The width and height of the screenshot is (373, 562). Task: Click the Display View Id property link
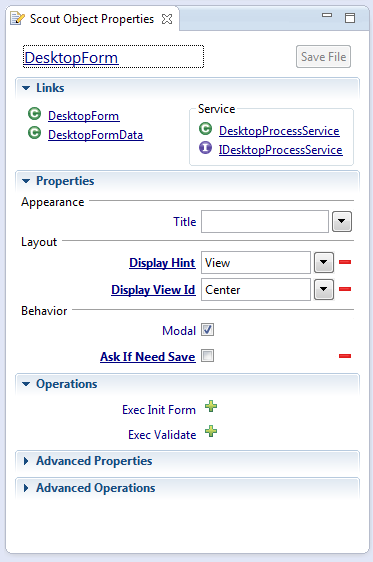click(x=153, y=290)
